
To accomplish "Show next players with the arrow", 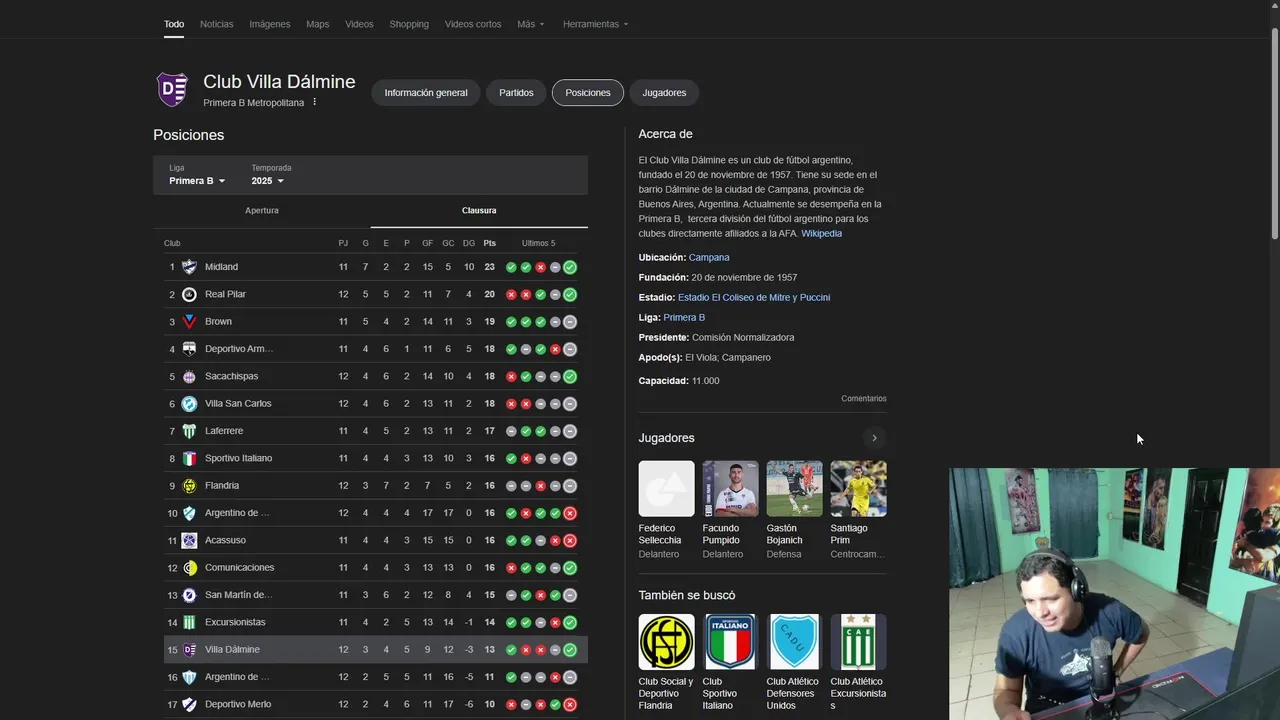I will (x=874, y=438).
